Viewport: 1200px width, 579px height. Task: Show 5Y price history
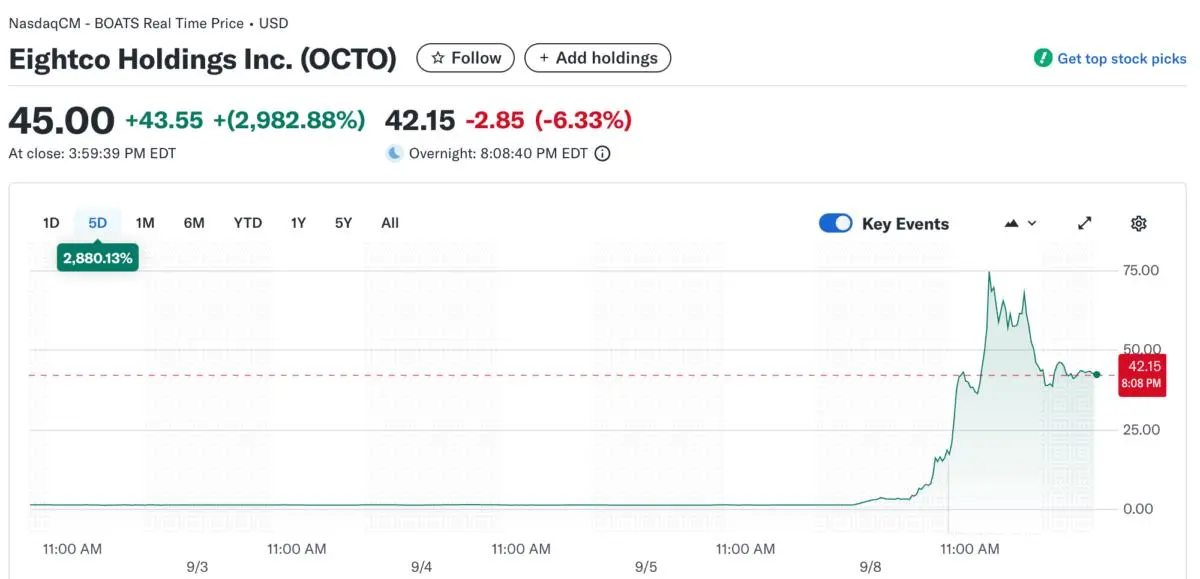[343, 223]
